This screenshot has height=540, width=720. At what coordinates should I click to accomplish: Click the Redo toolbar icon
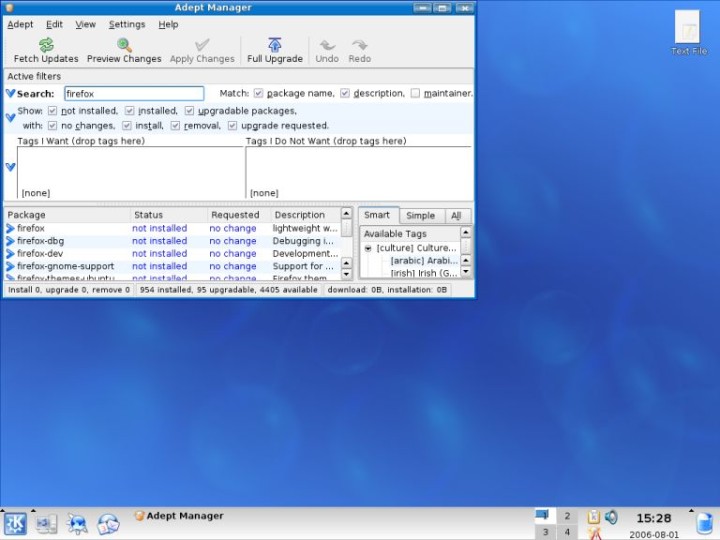click(360, 45)
